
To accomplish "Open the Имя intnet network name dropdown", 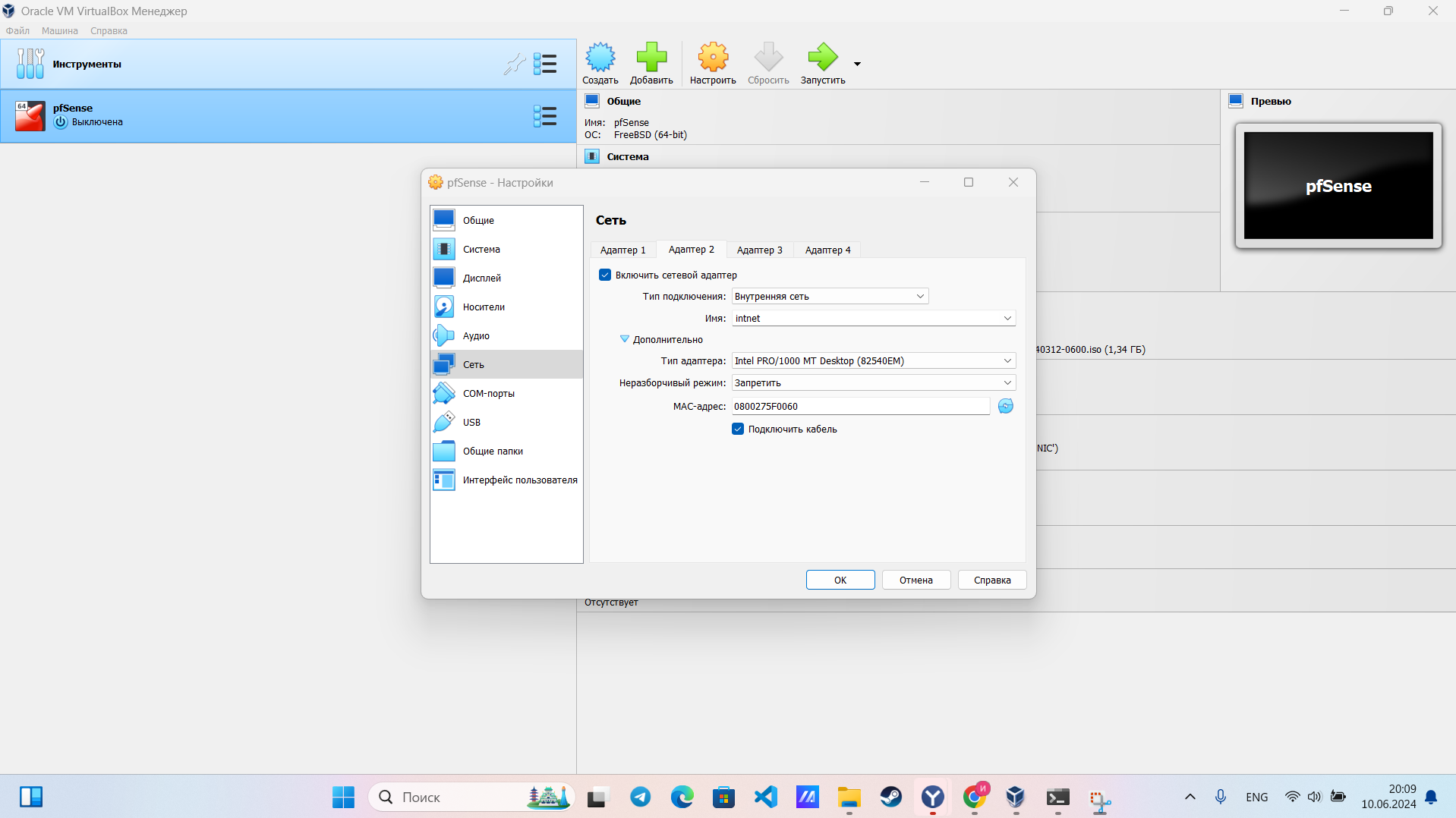I will [x=873, y=318].
